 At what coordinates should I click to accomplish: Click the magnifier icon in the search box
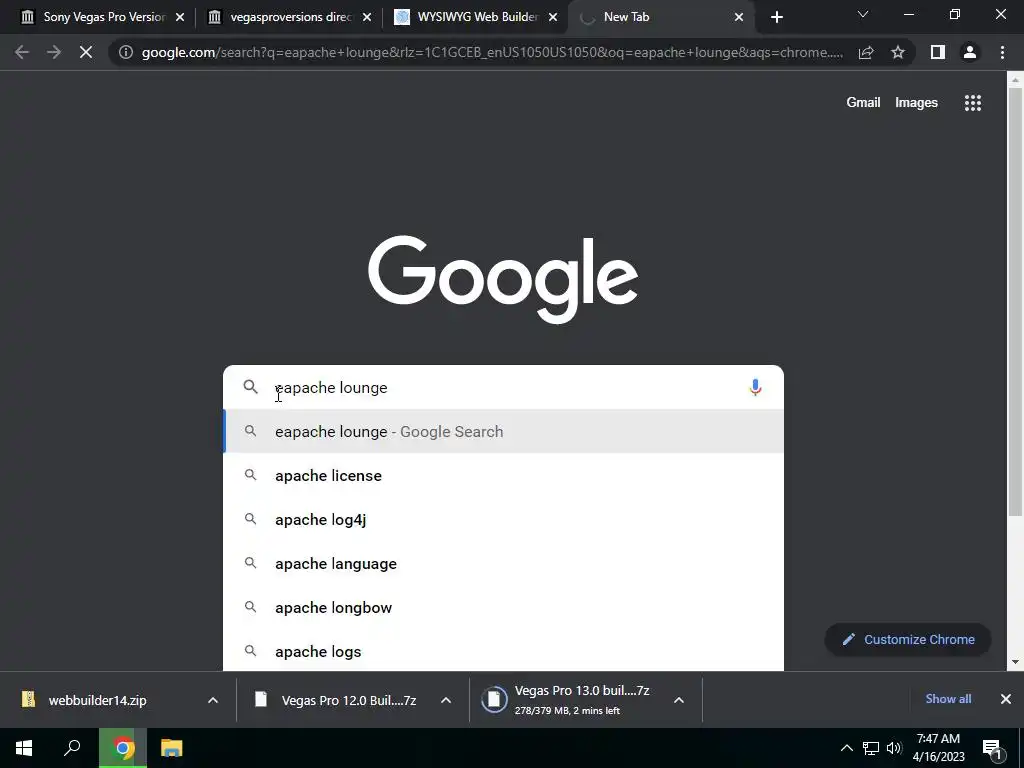click(251, 387)
